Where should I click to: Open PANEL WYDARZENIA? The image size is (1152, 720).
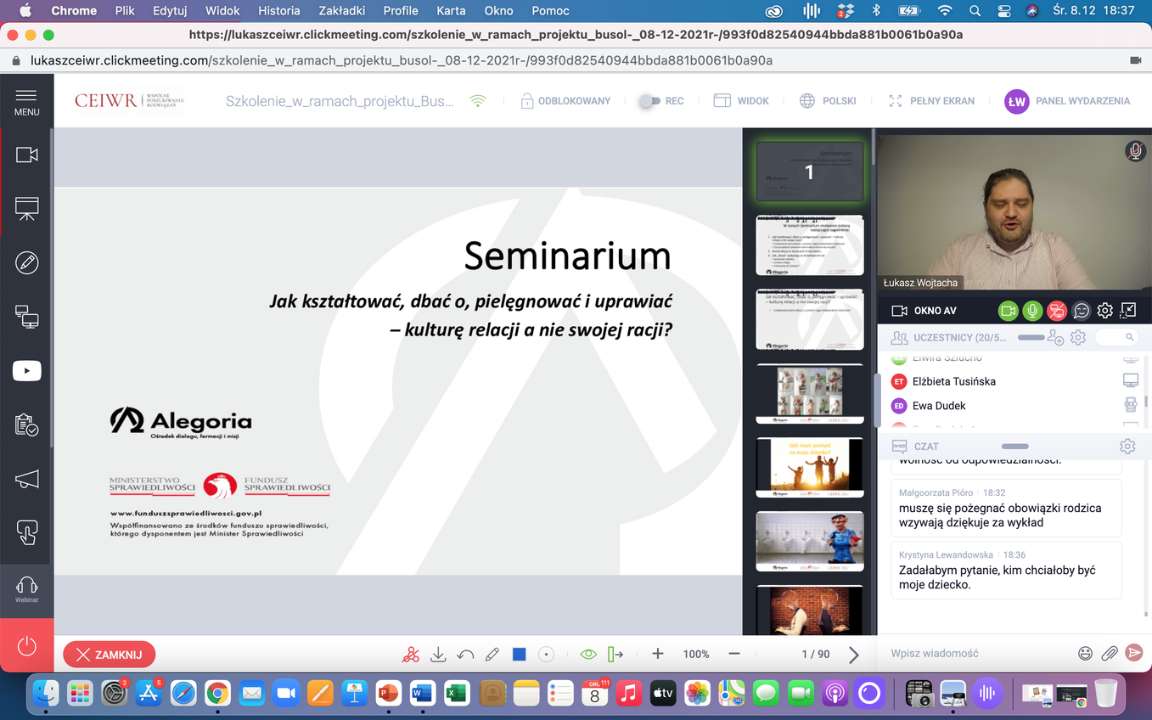click(x=1067, y=101)
